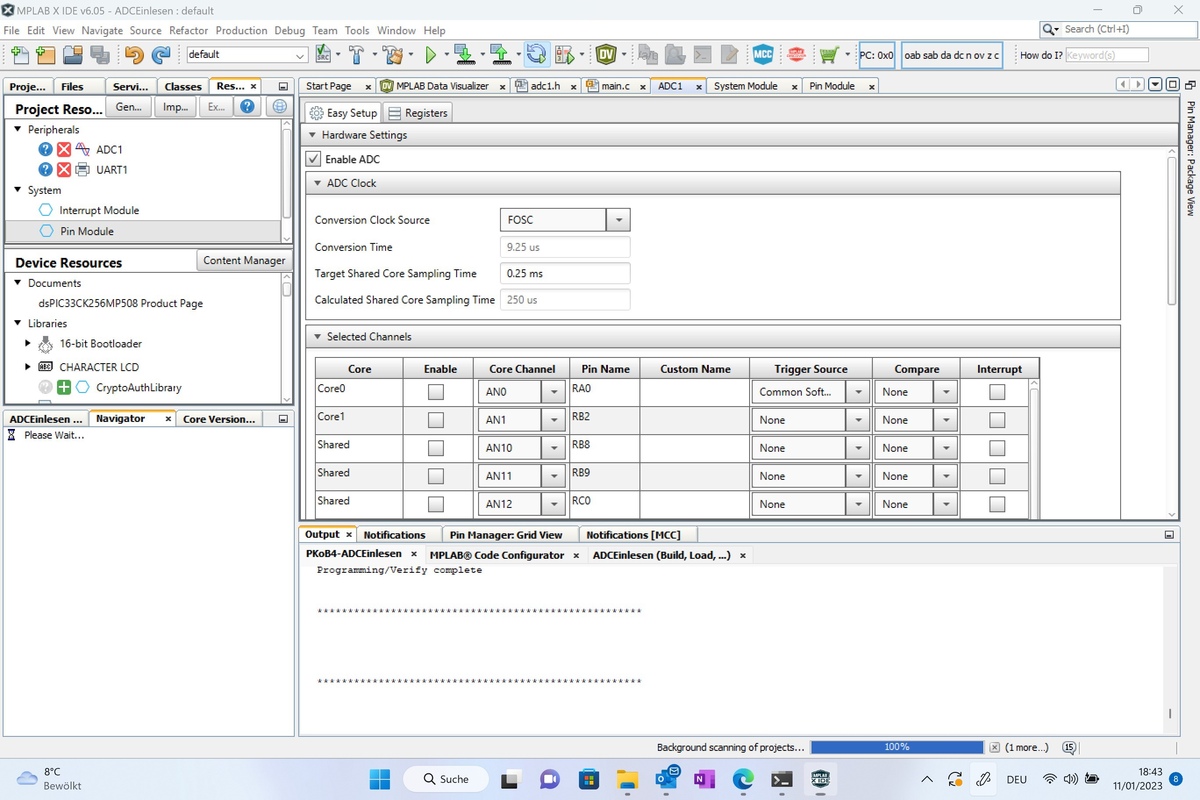Click the Debug Project toolbar icon
1200x800 pixels.
[565, 54]
